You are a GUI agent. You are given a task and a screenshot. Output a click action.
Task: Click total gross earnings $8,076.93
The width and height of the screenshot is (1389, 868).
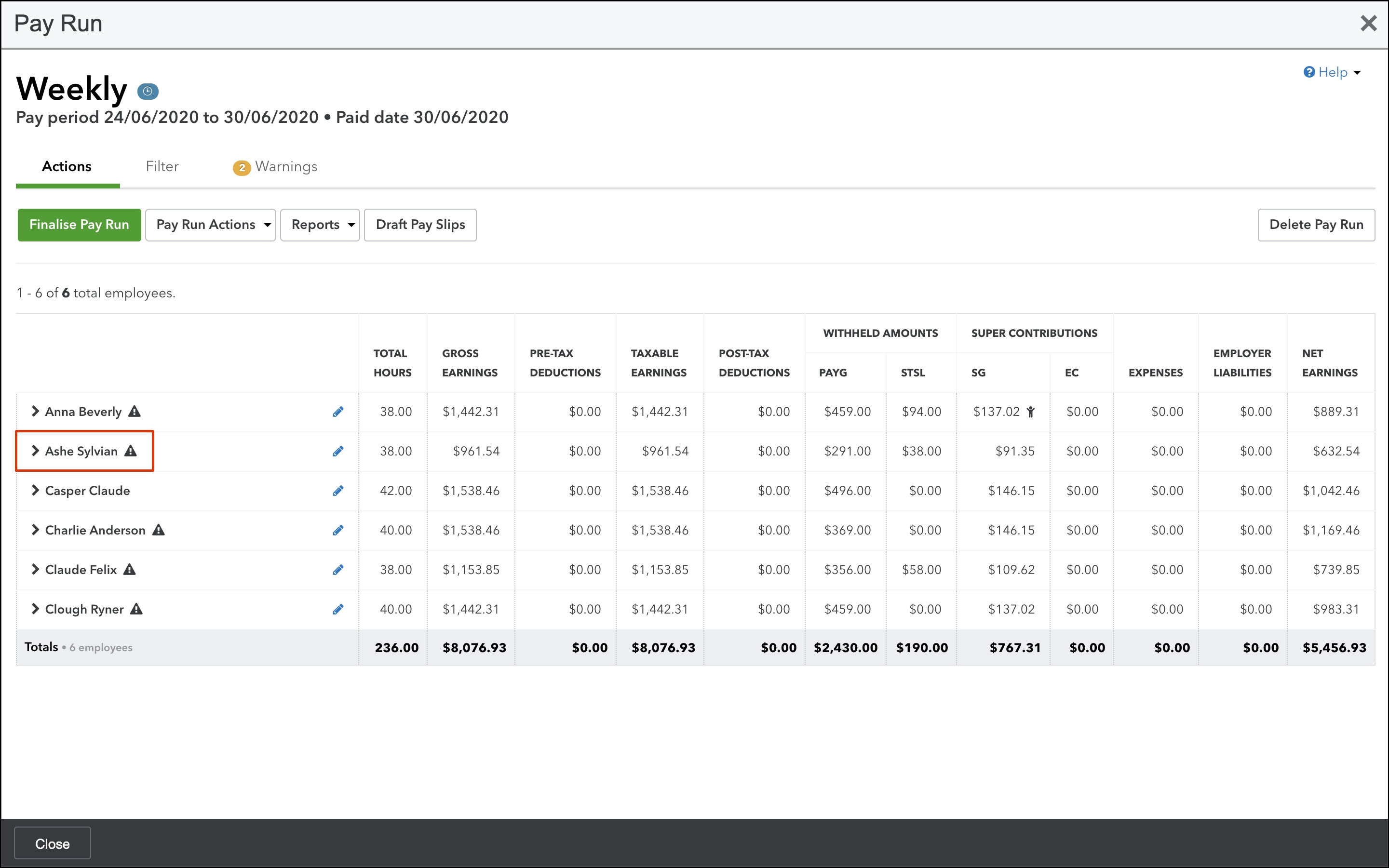pos(474,648)
